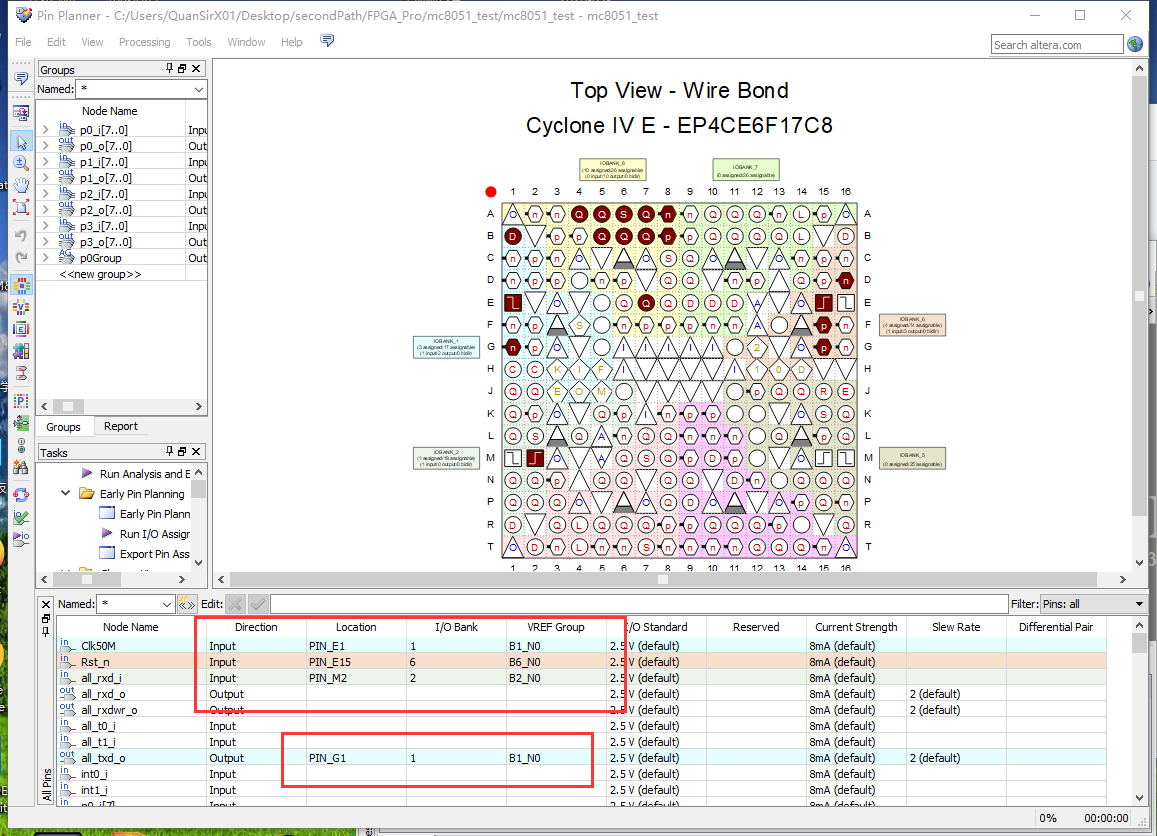Screen dimensions: 1157x836
Task: Click the green check I/O analysis icon
Action: click(x=21, y=517)
